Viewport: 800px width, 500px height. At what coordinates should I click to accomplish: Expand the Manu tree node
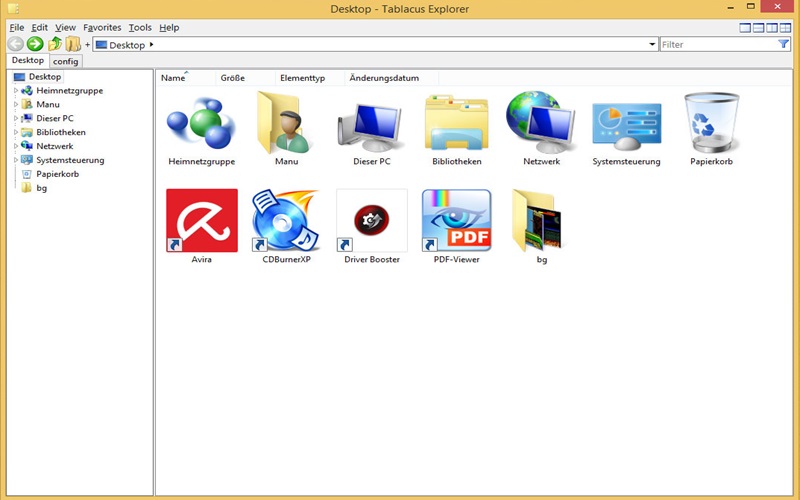coord(16,104)
